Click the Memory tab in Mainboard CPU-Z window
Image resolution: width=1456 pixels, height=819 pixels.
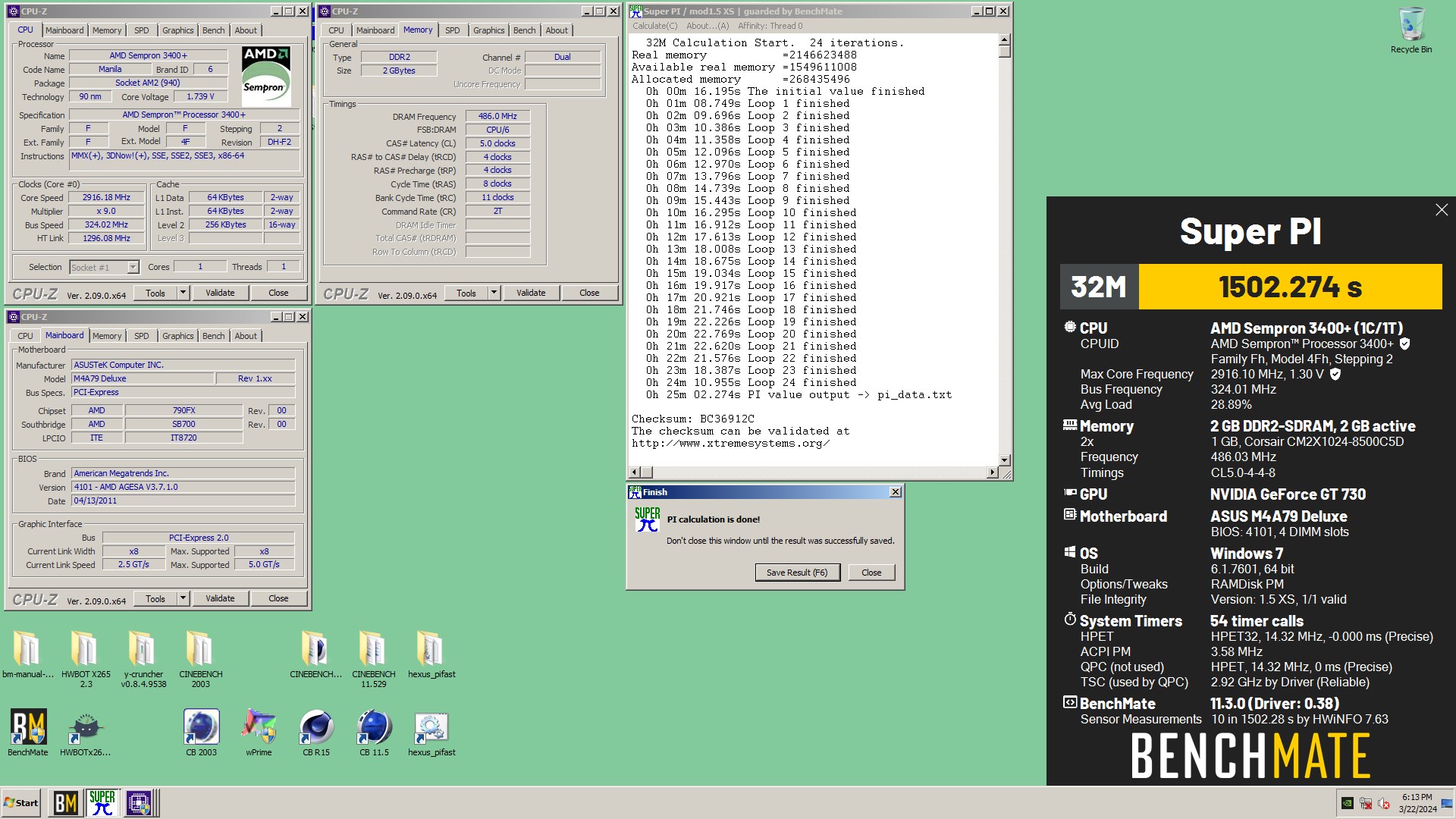[107, 336]
